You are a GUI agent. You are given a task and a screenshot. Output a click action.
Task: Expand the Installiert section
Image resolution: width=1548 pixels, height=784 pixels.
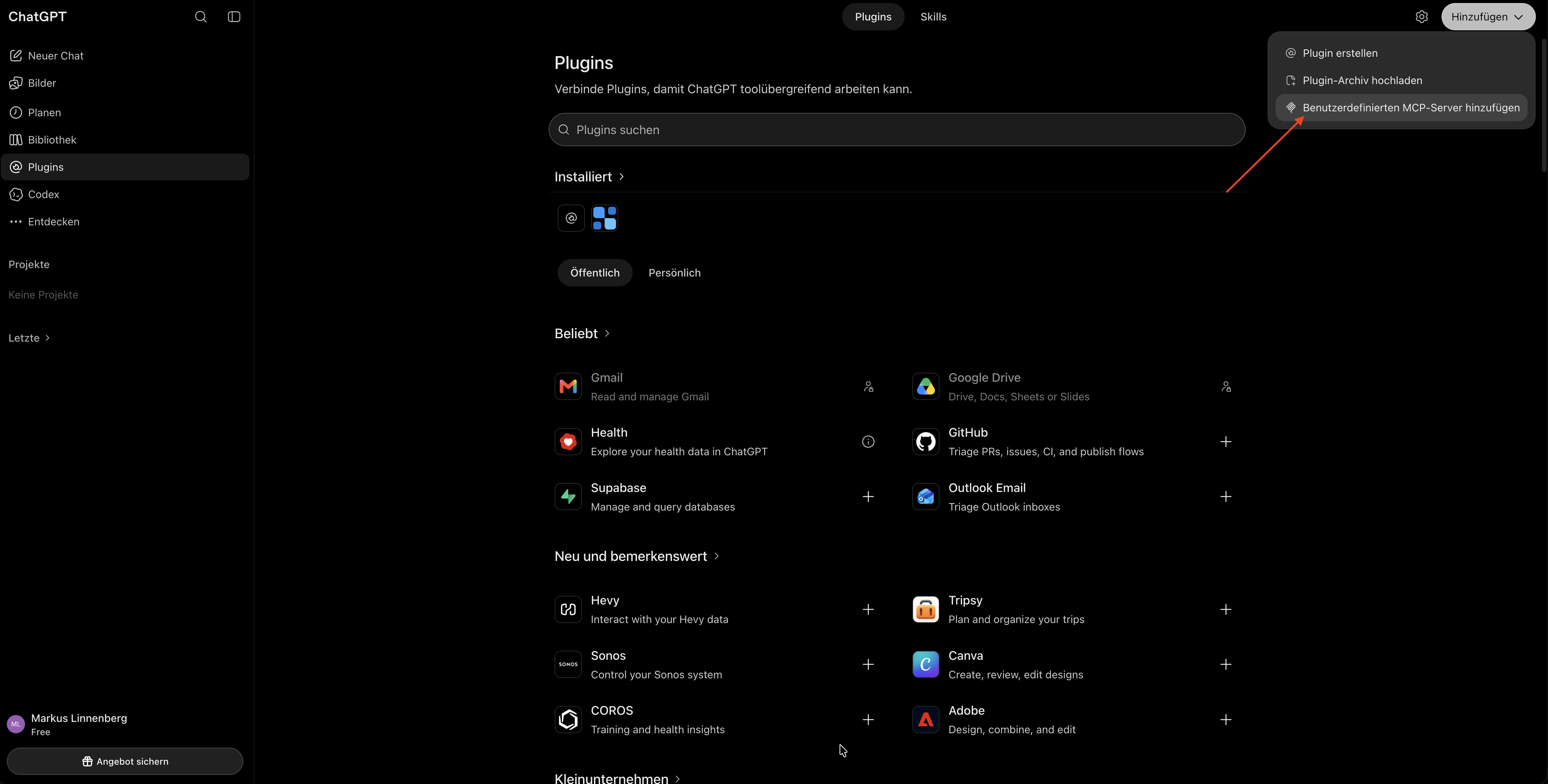589,176
